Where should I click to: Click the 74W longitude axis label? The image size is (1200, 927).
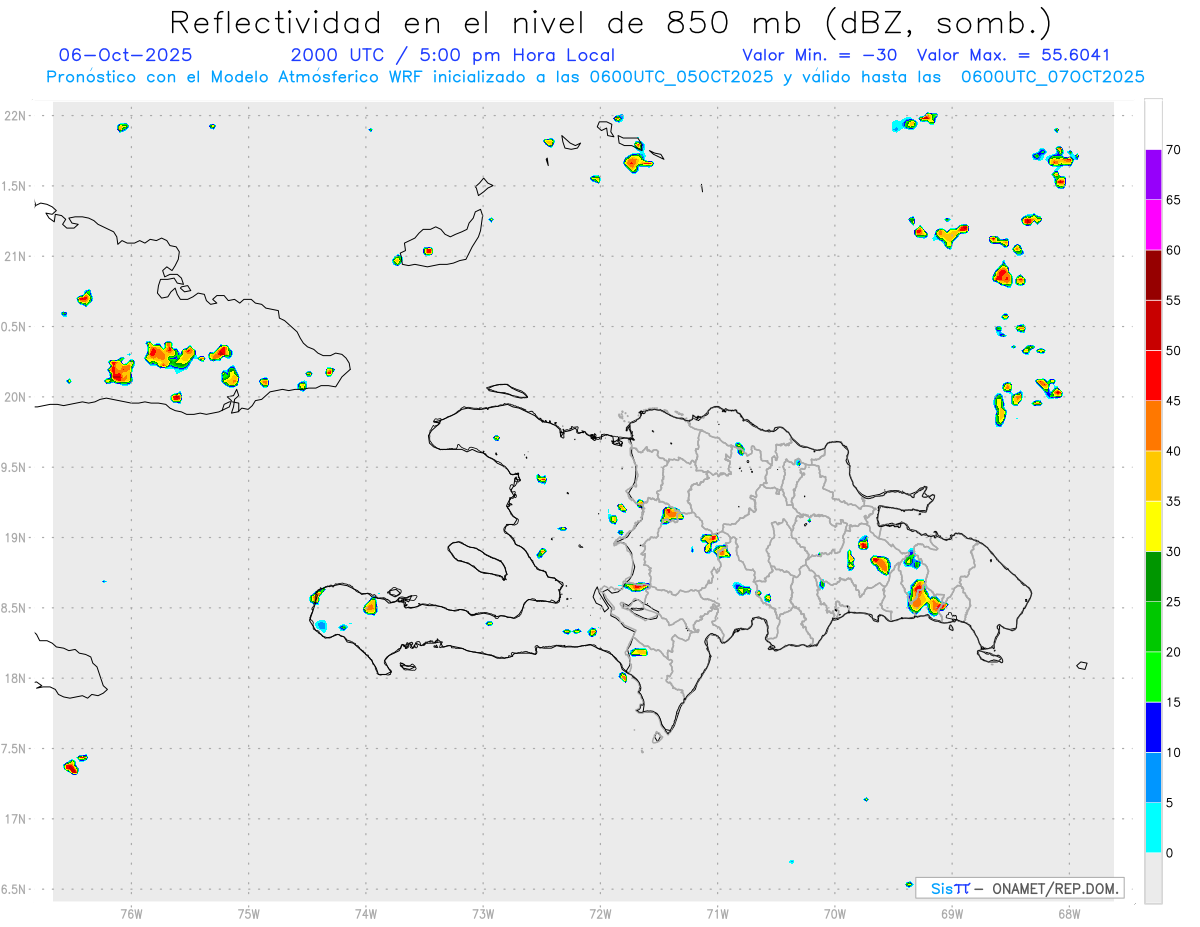pos(366,913)
